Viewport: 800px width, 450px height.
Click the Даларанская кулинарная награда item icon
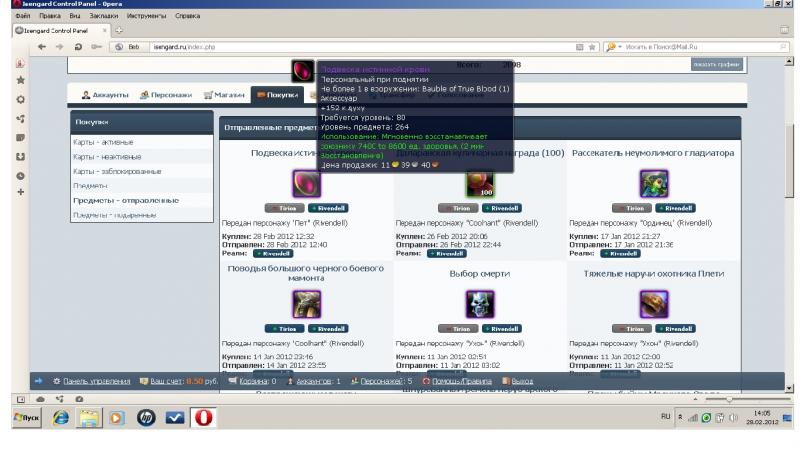point(480,185)
